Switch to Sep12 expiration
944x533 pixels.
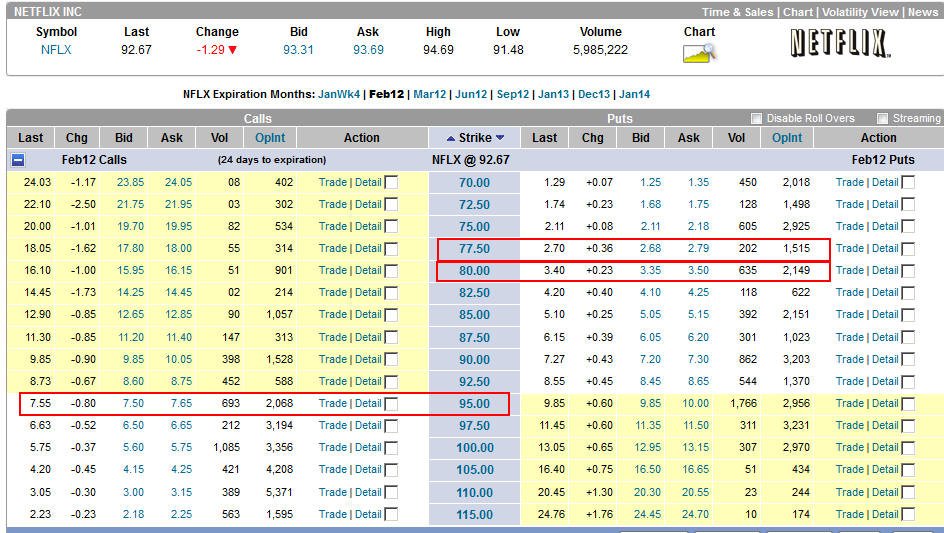(x=513, y=94)
